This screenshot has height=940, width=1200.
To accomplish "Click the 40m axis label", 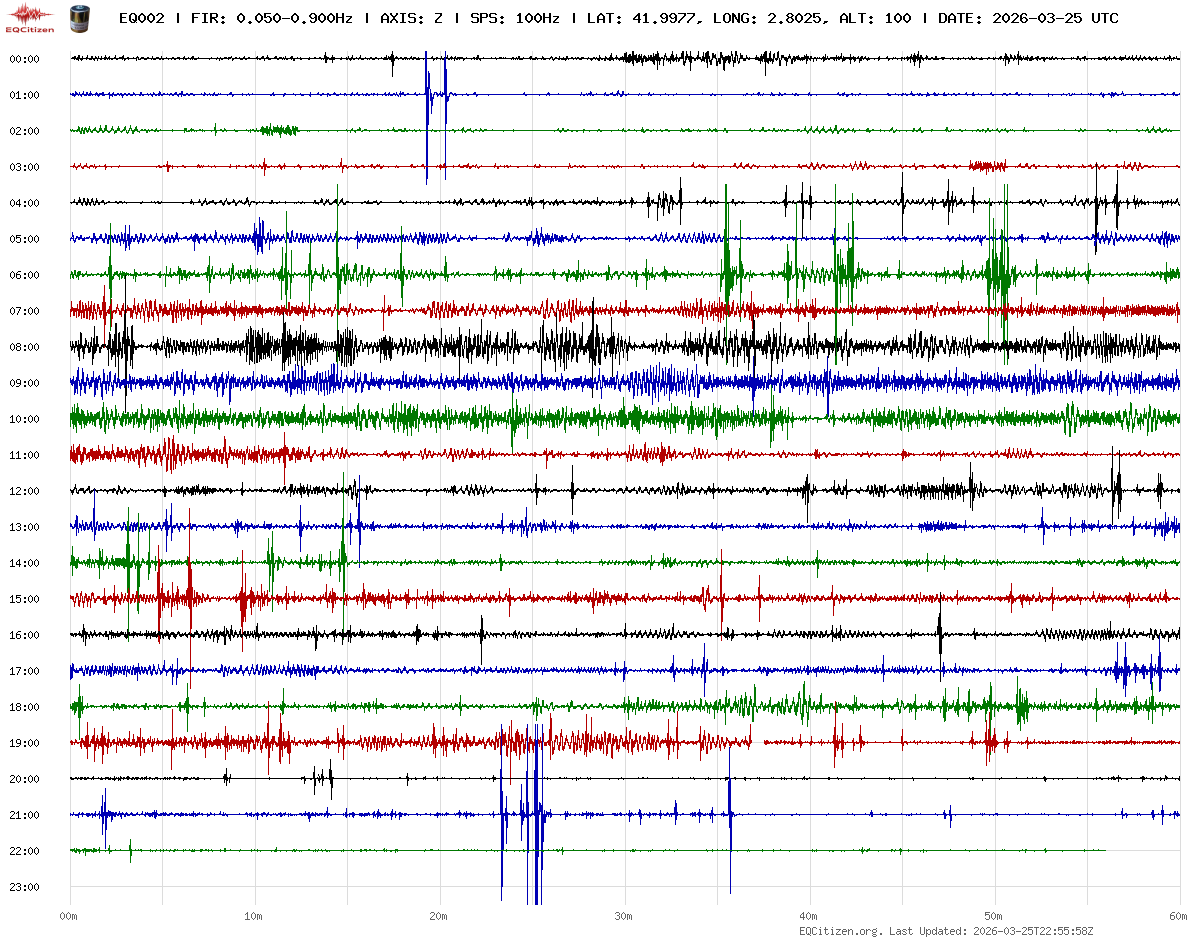I will (809, 915).
